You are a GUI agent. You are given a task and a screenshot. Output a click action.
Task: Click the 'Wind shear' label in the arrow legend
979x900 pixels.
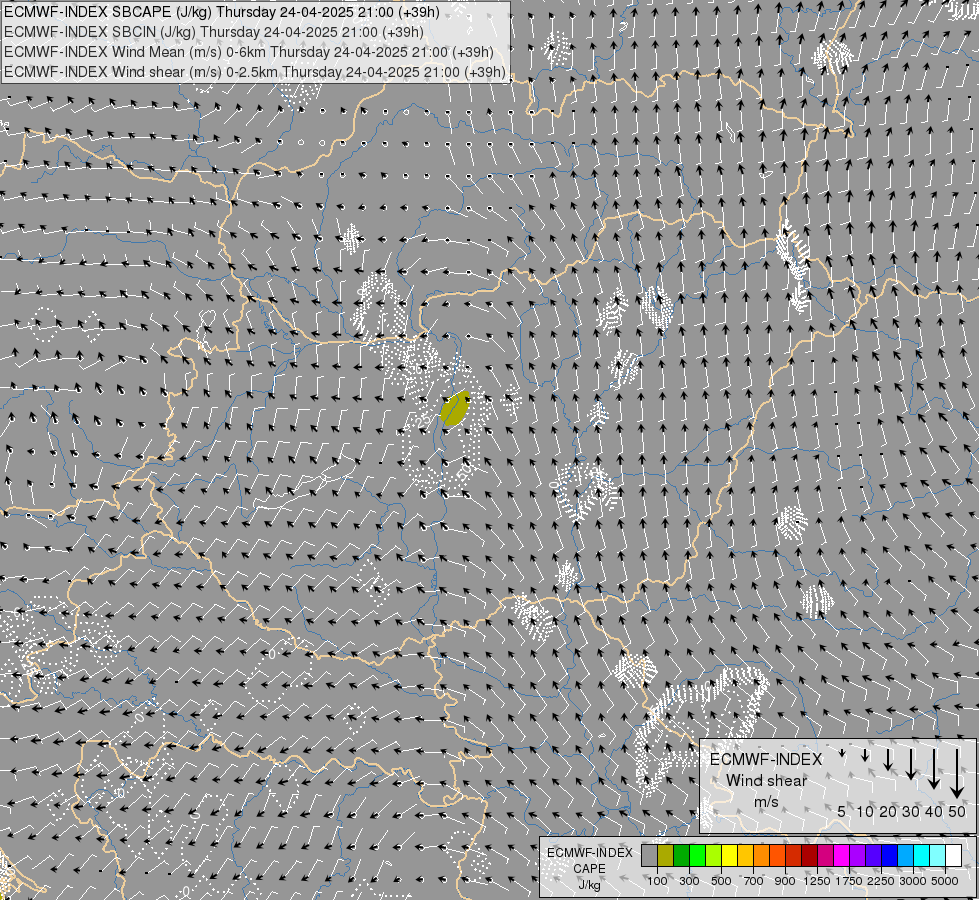(x=766, y=781)
